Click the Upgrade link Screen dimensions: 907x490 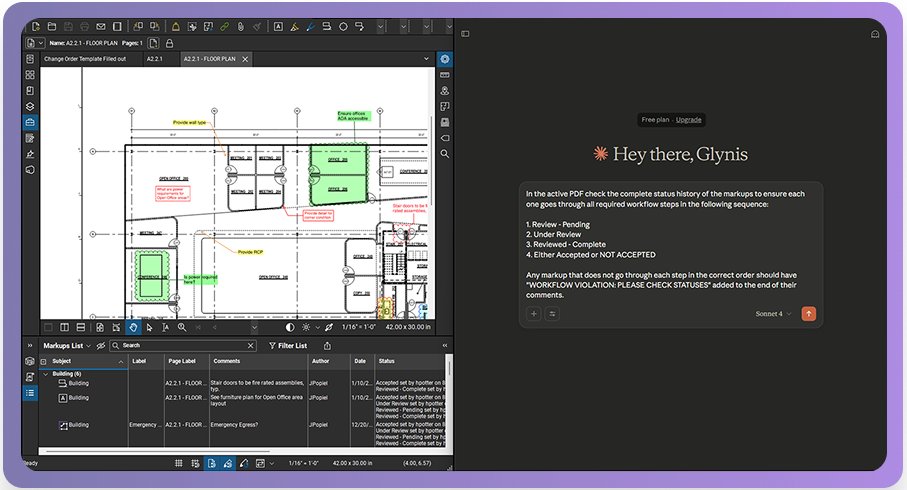coord(688,120)
